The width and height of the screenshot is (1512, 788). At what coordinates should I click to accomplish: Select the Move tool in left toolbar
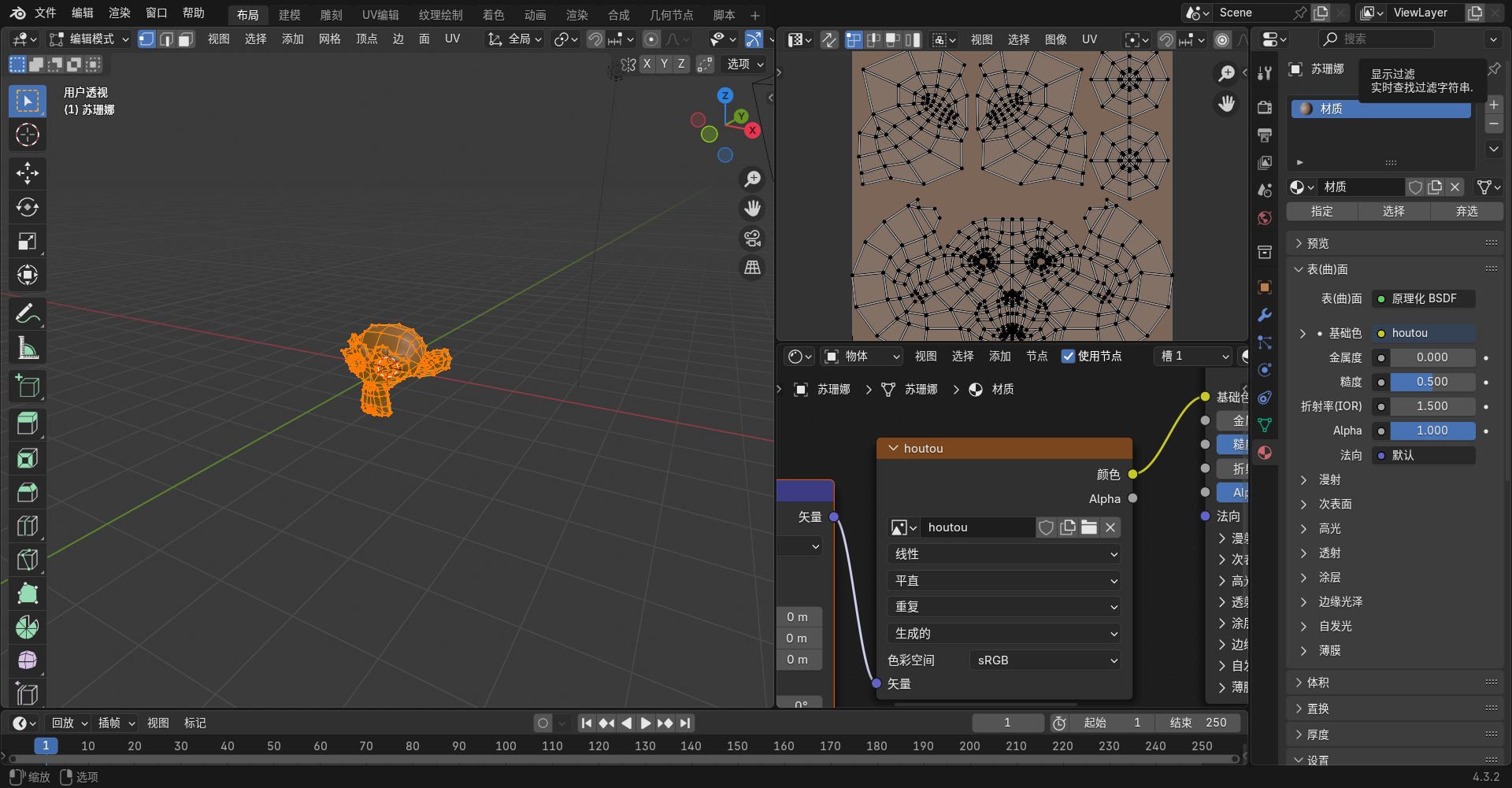pyautogui.click(x=28, y=173)
